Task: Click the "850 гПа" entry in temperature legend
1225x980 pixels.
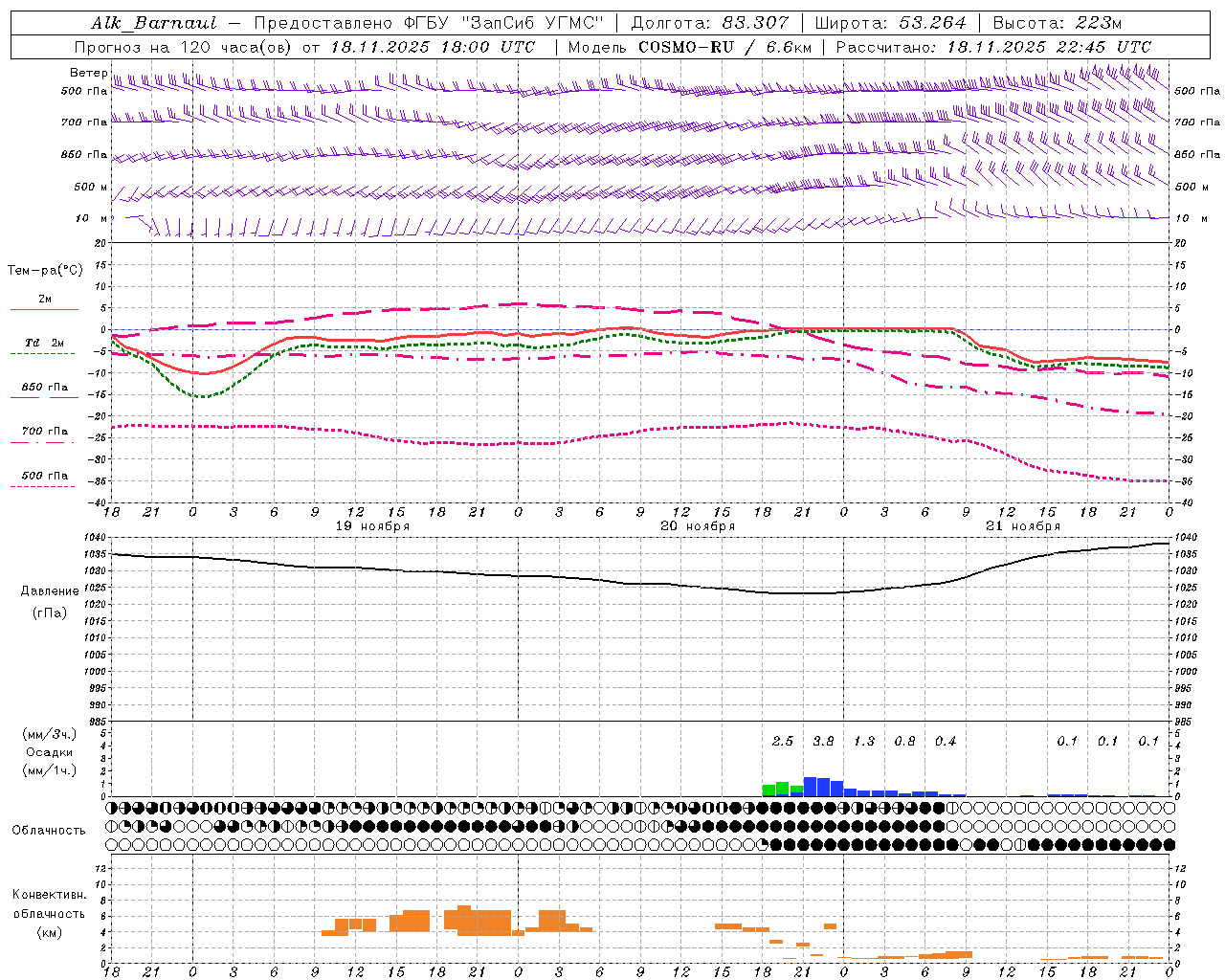Action: (45, 388)
